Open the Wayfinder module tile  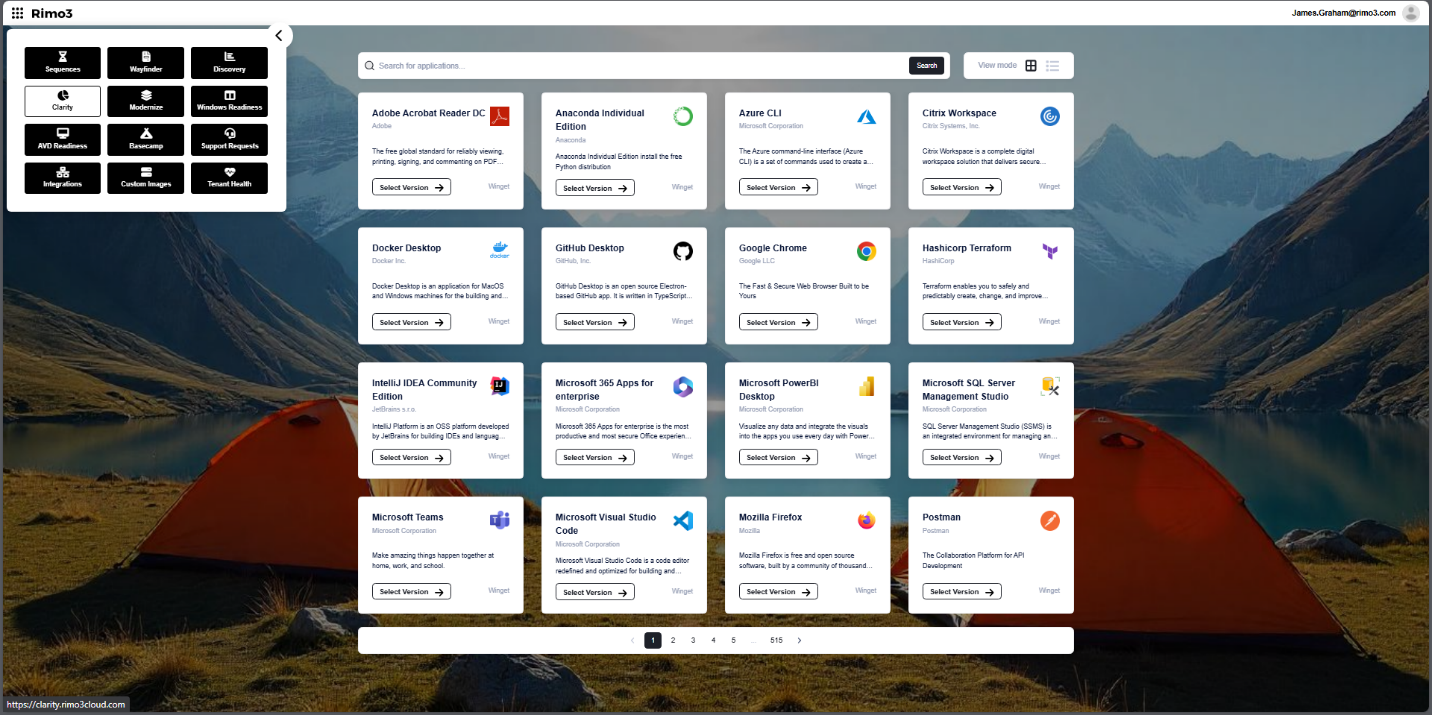click(x=145, y=63)
